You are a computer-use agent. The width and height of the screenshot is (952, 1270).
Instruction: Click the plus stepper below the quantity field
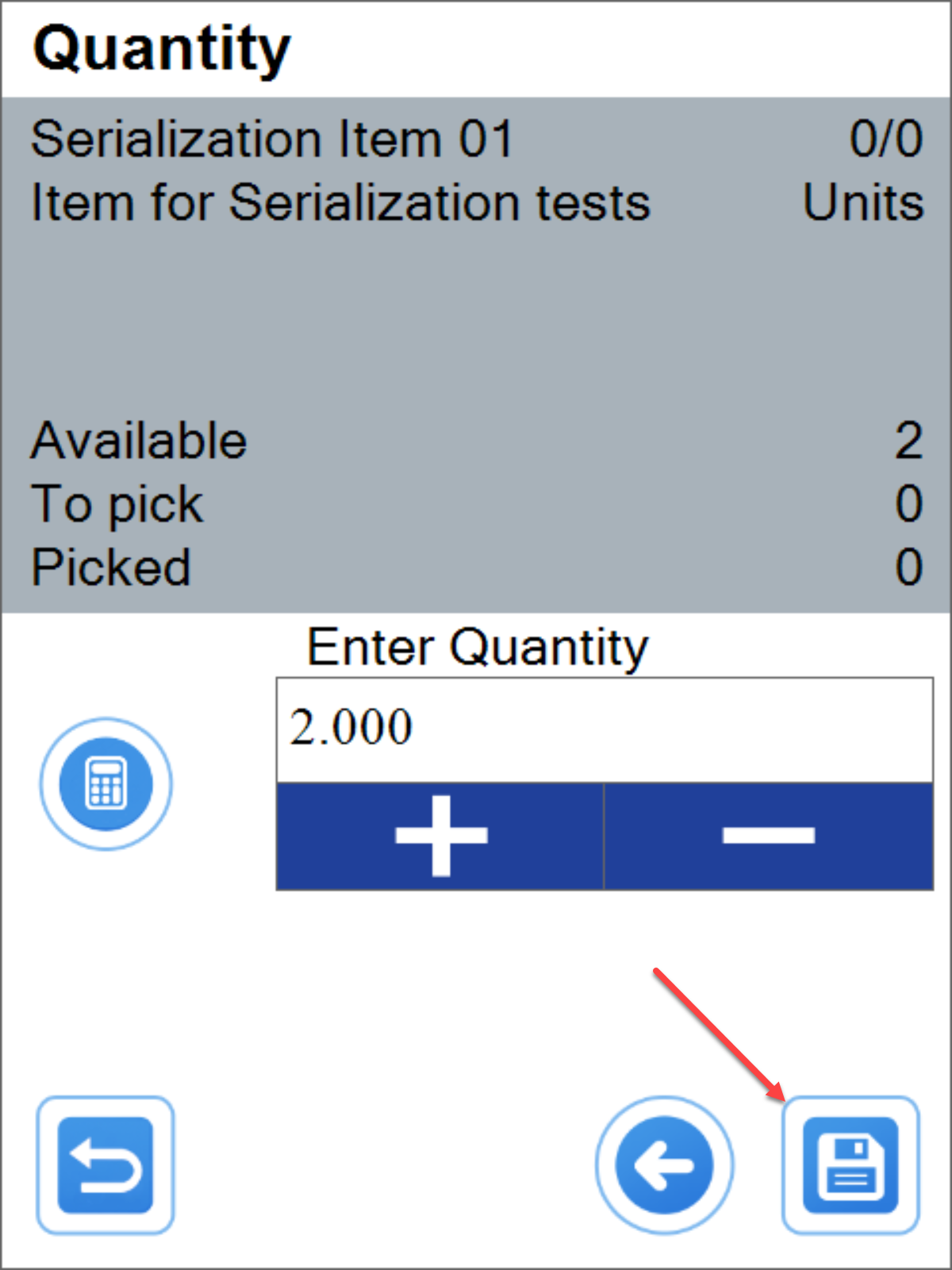[x=440, y=836]
